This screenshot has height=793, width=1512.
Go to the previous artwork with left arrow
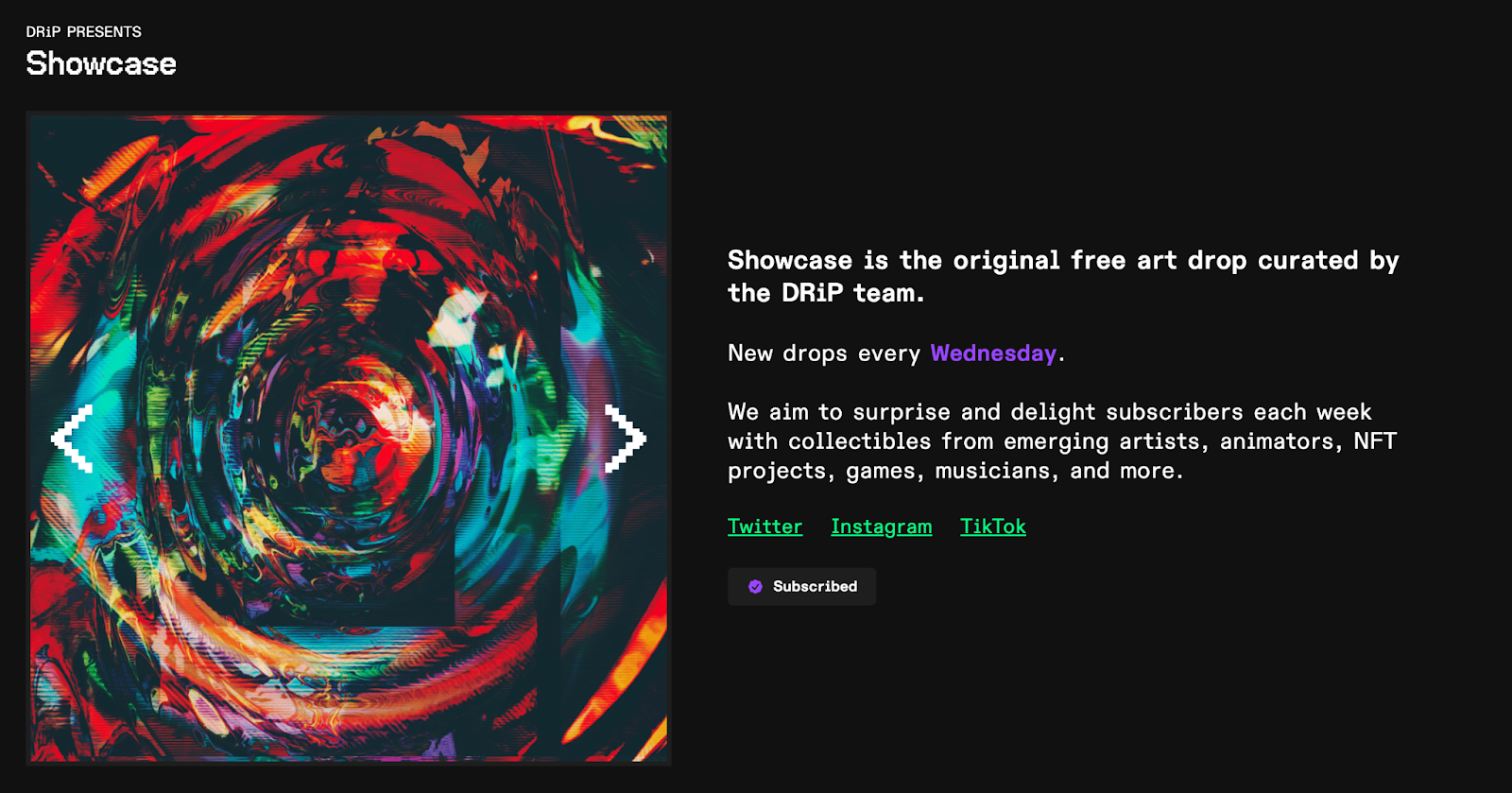pyautogui.click(x=72, y=439)
